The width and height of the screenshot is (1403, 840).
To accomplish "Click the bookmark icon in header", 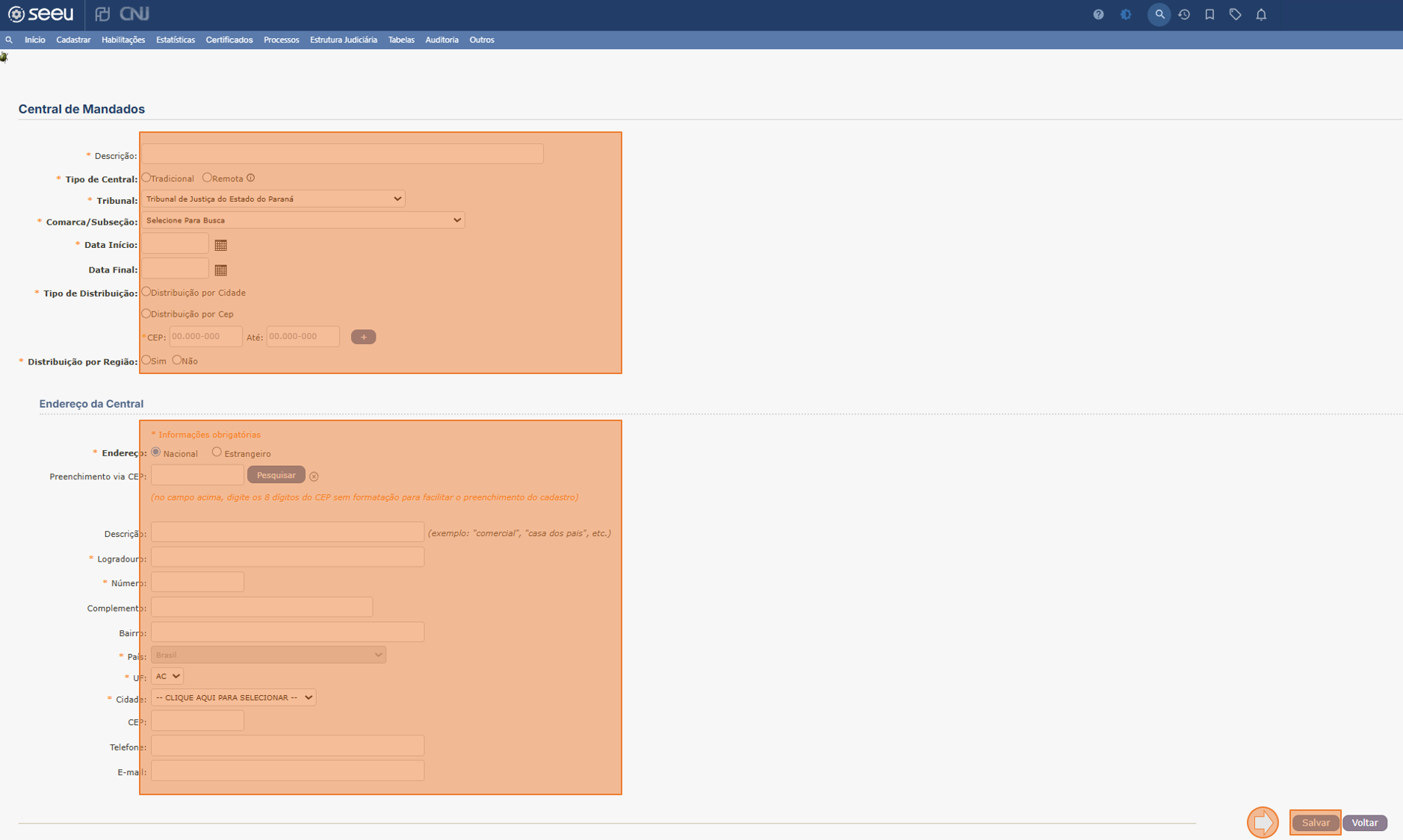I will point(1210,14).
